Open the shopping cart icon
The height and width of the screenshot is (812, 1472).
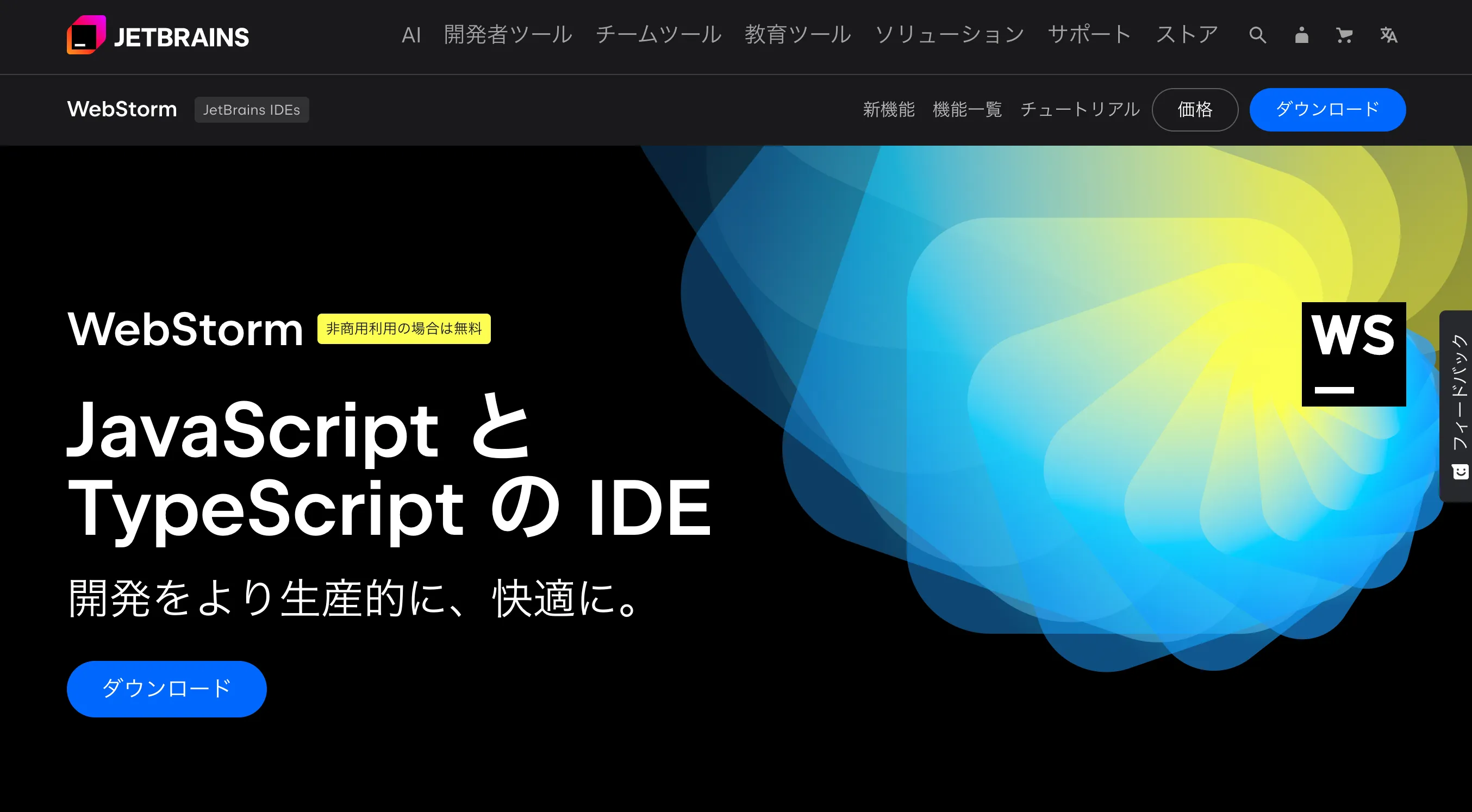click(x=1344, y=35)
